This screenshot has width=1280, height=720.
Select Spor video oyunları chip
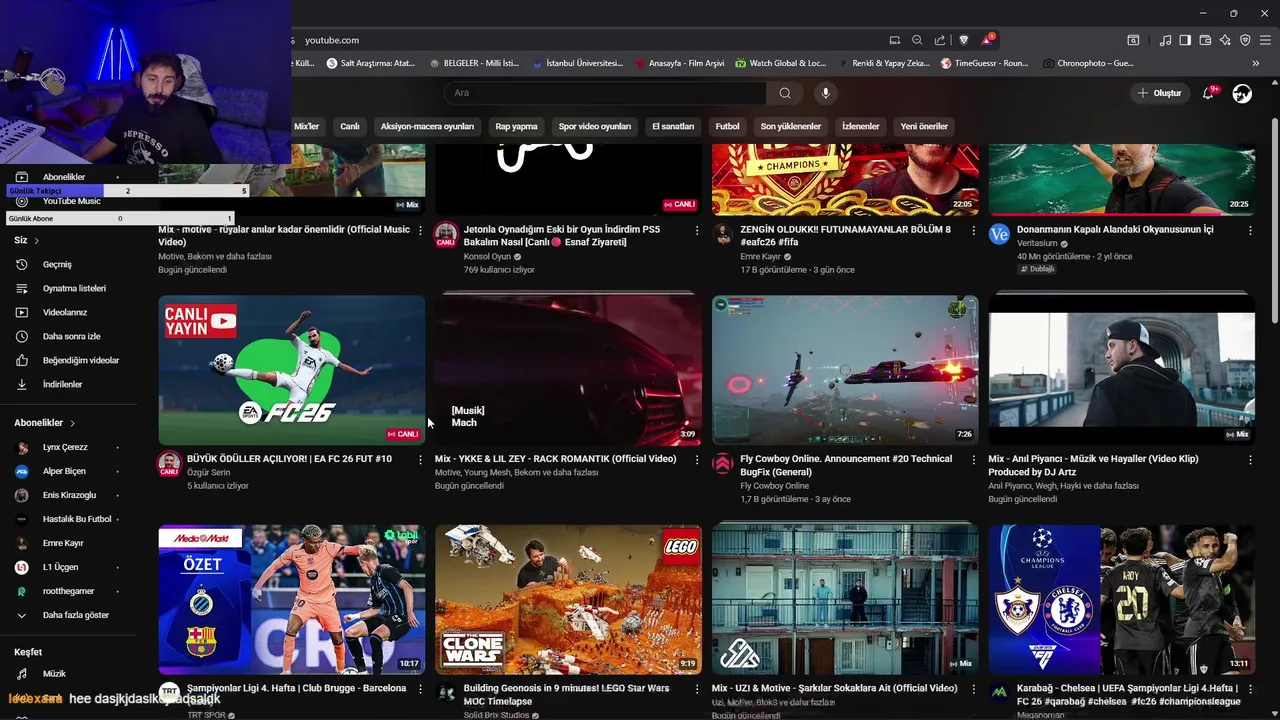coord(595,127)
